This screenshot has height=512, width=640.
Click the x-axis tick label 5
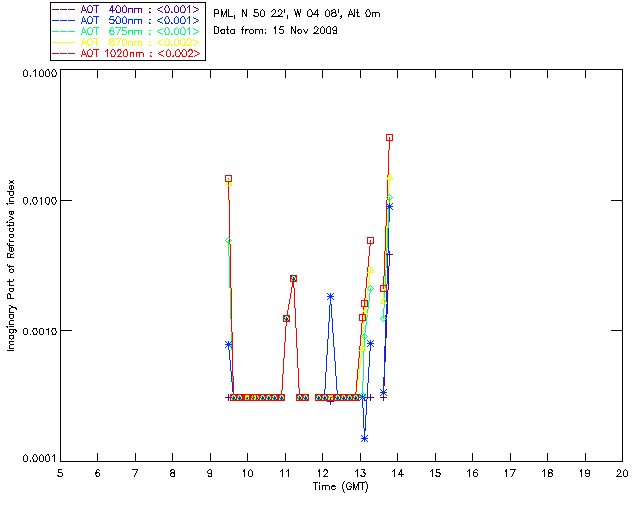[x=60, y=473]
